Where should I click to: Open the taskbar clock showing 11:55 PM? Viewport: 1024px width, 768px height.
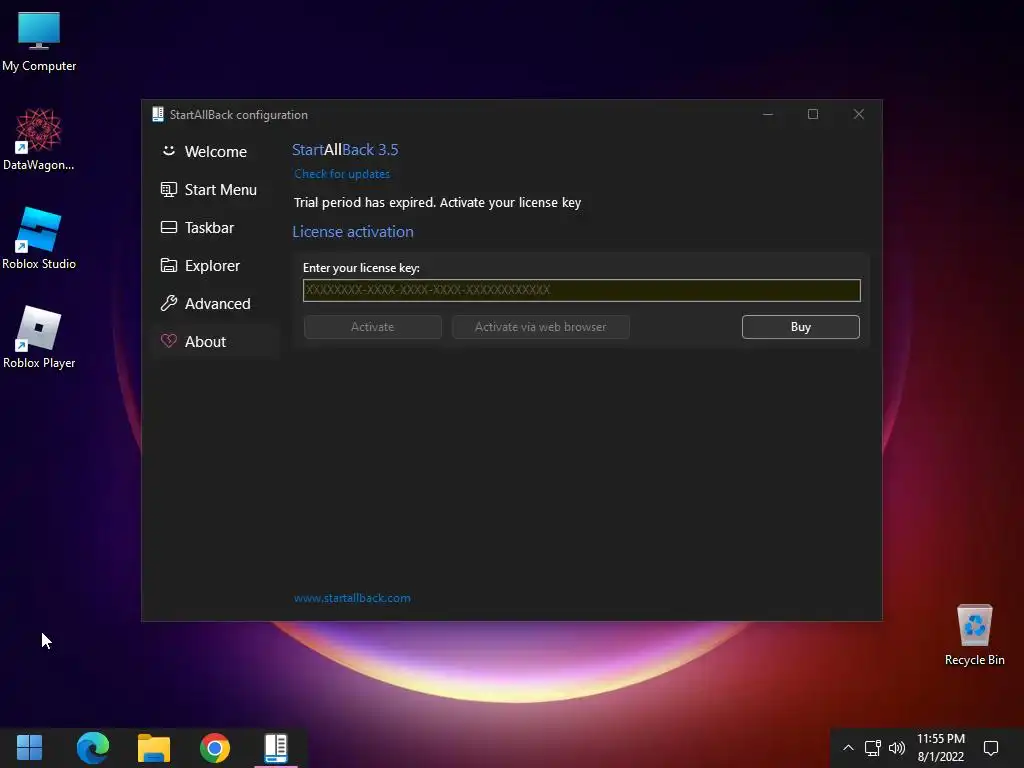(x=940, y=748)
